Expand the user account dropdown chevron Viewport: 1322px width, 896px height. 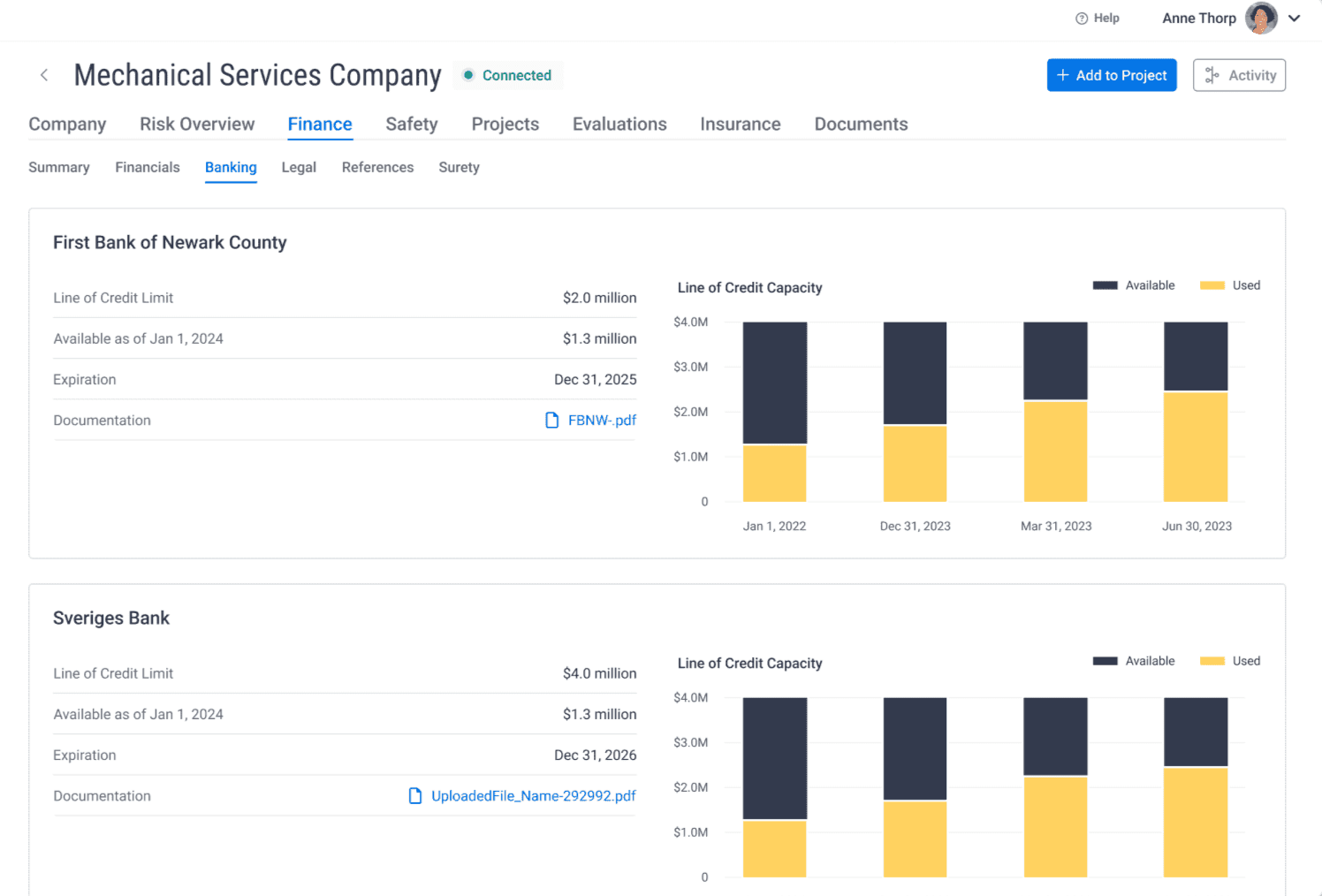tap(1295, 19)
